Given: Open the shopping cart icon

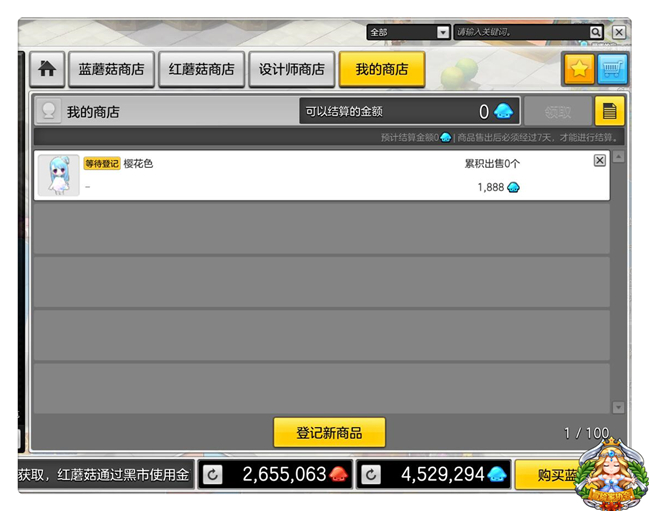Looking at the screenshot, I should coord(612,69).
